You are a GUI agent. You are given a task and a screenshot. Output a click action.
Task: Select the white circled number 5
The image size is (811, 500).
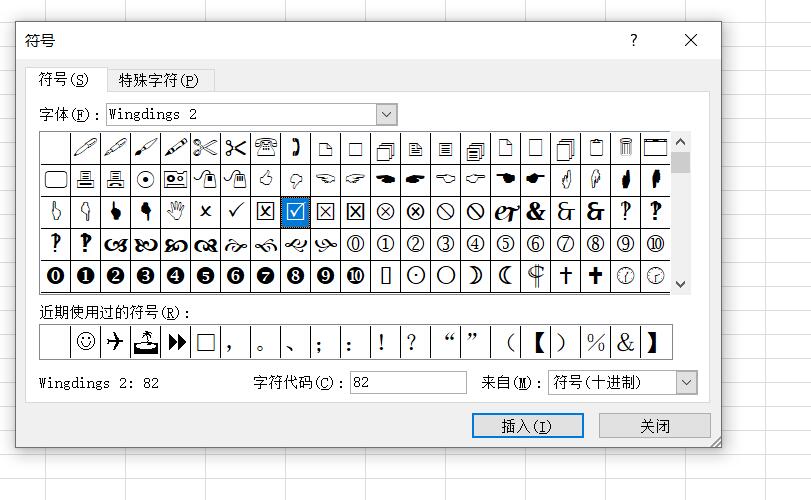point(505,243)
